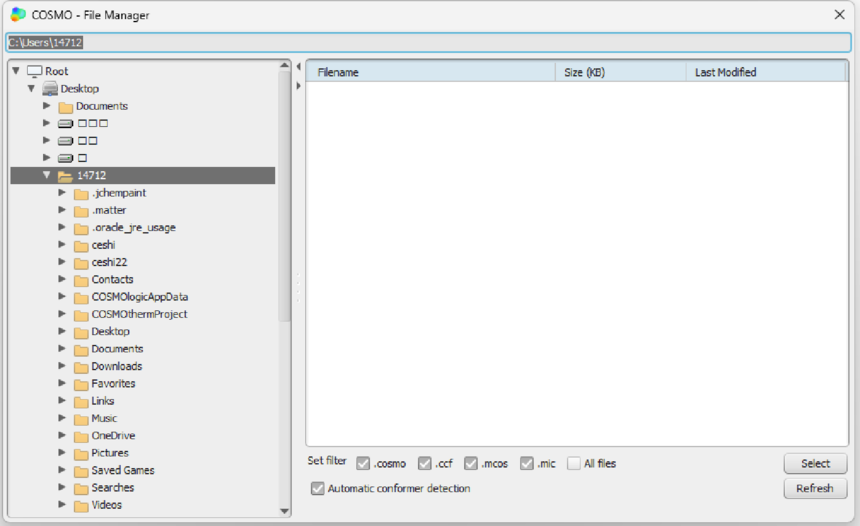Click the Desktop drive icon under Root
The image size is (860, 526).
coord(50,89)
